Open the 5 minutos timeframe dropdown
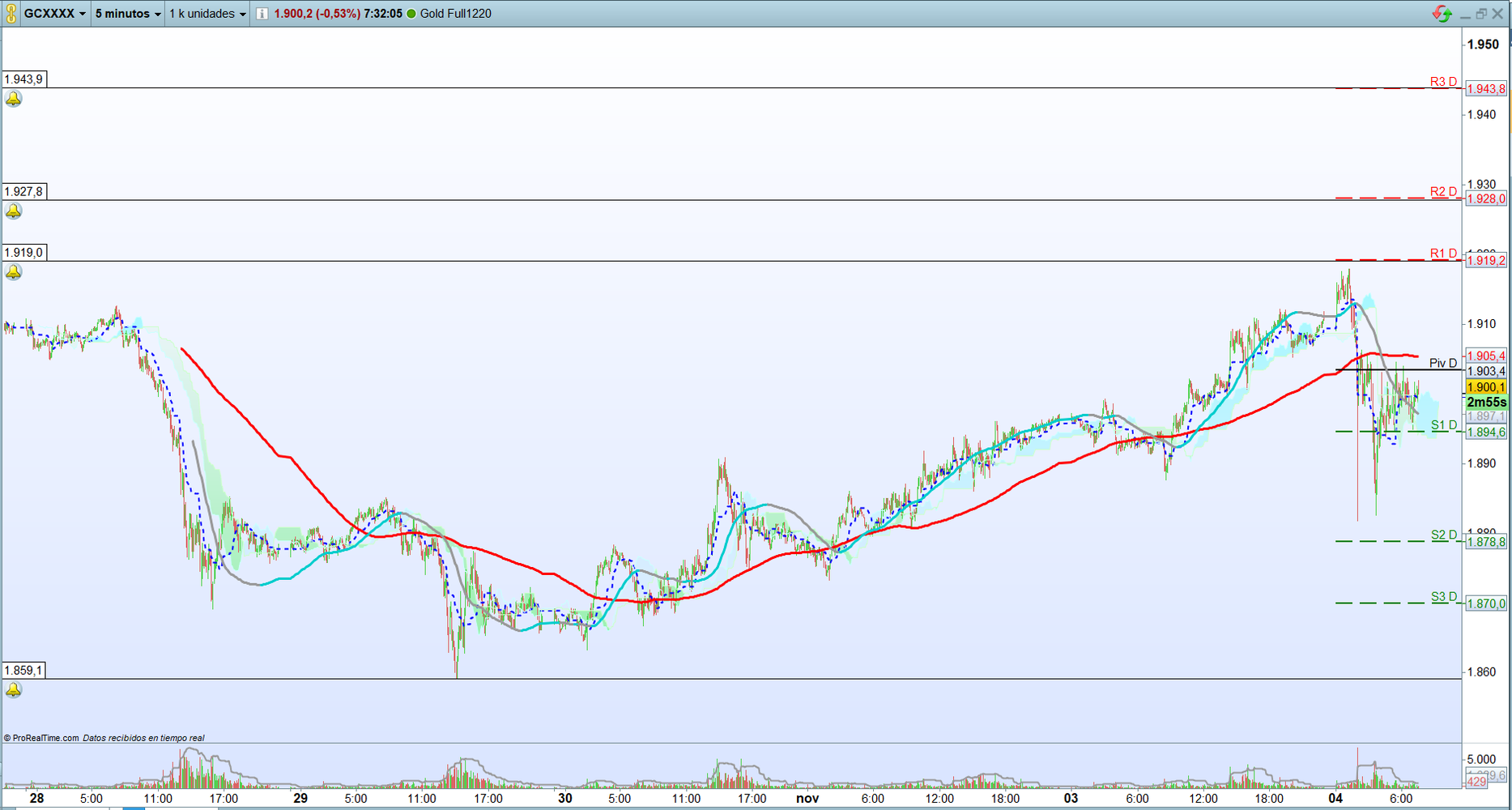This screenshot has width=1512, height=810. tap(128, 14)
